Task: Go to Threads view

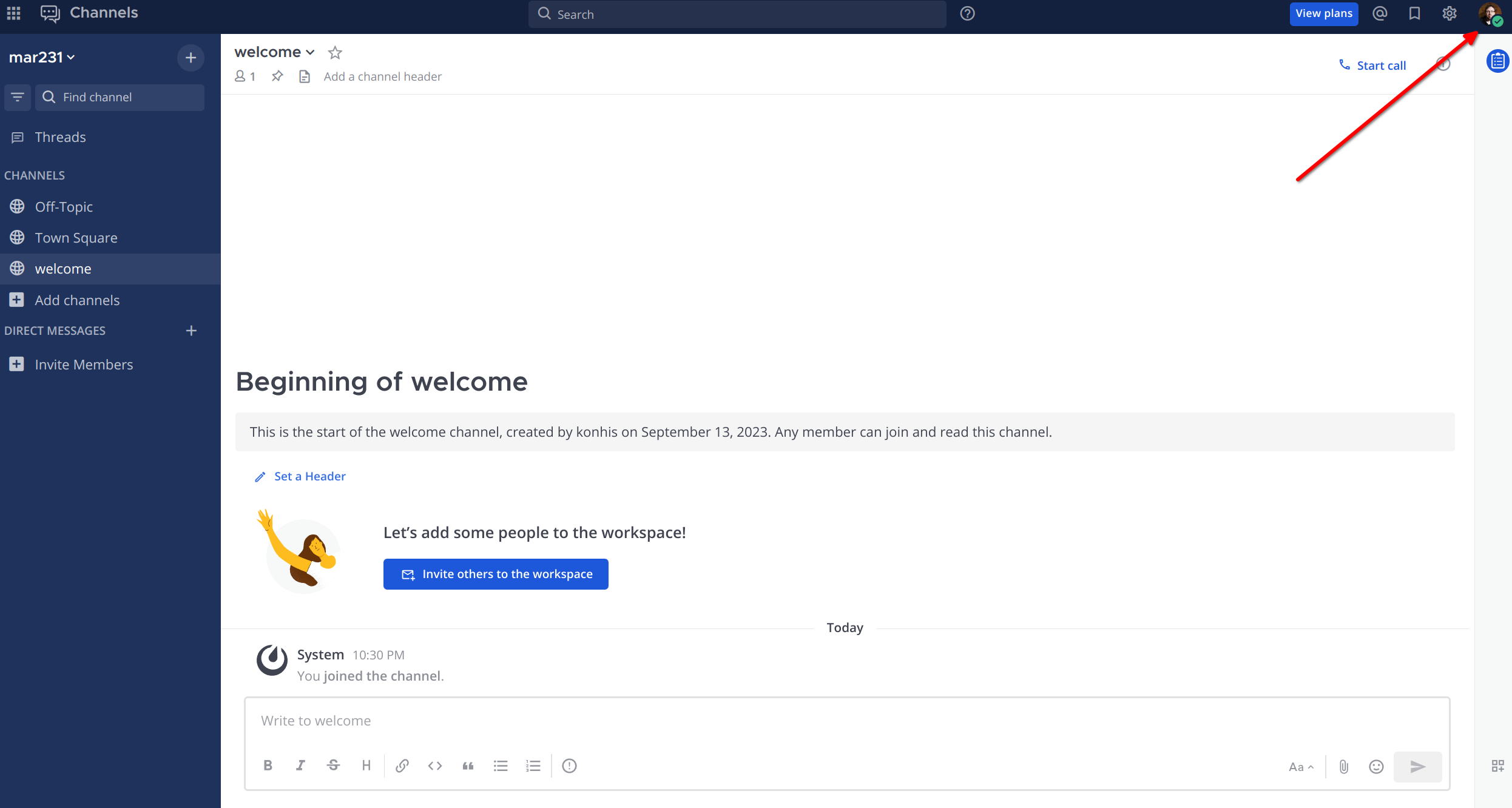Action: 60,137
